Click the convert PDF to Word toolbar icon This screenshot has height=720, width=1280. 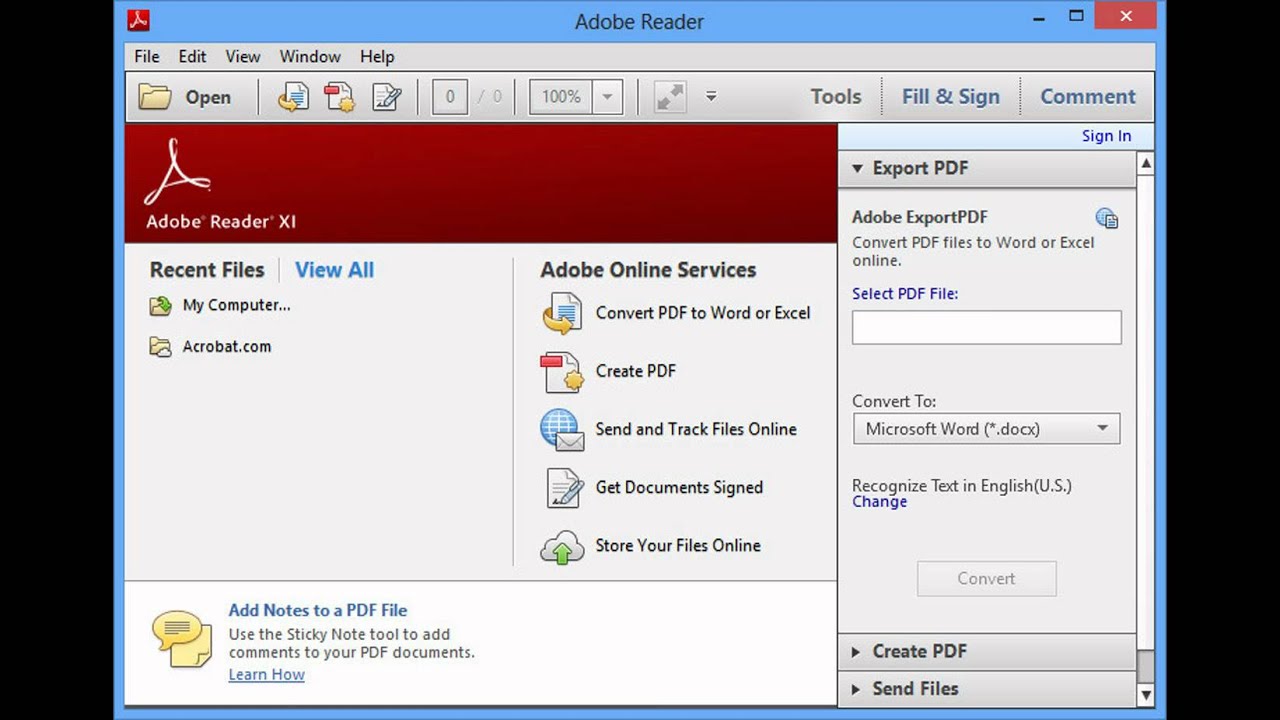click(293, 97)
